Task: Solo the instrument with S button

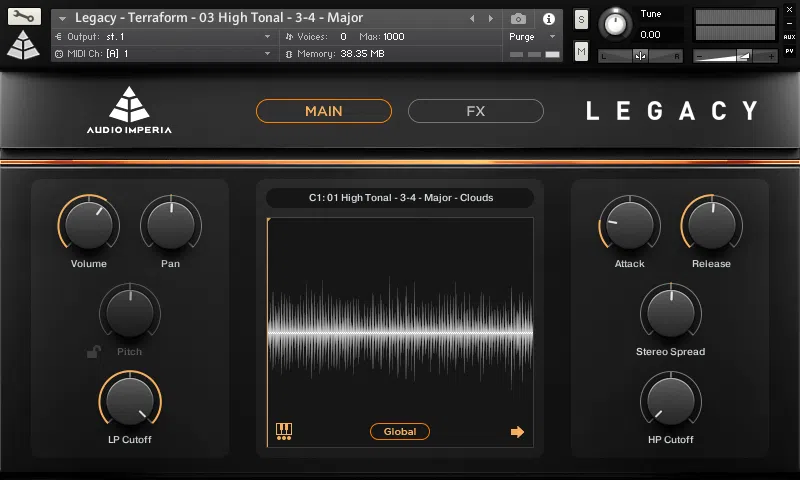Action: 581,20
